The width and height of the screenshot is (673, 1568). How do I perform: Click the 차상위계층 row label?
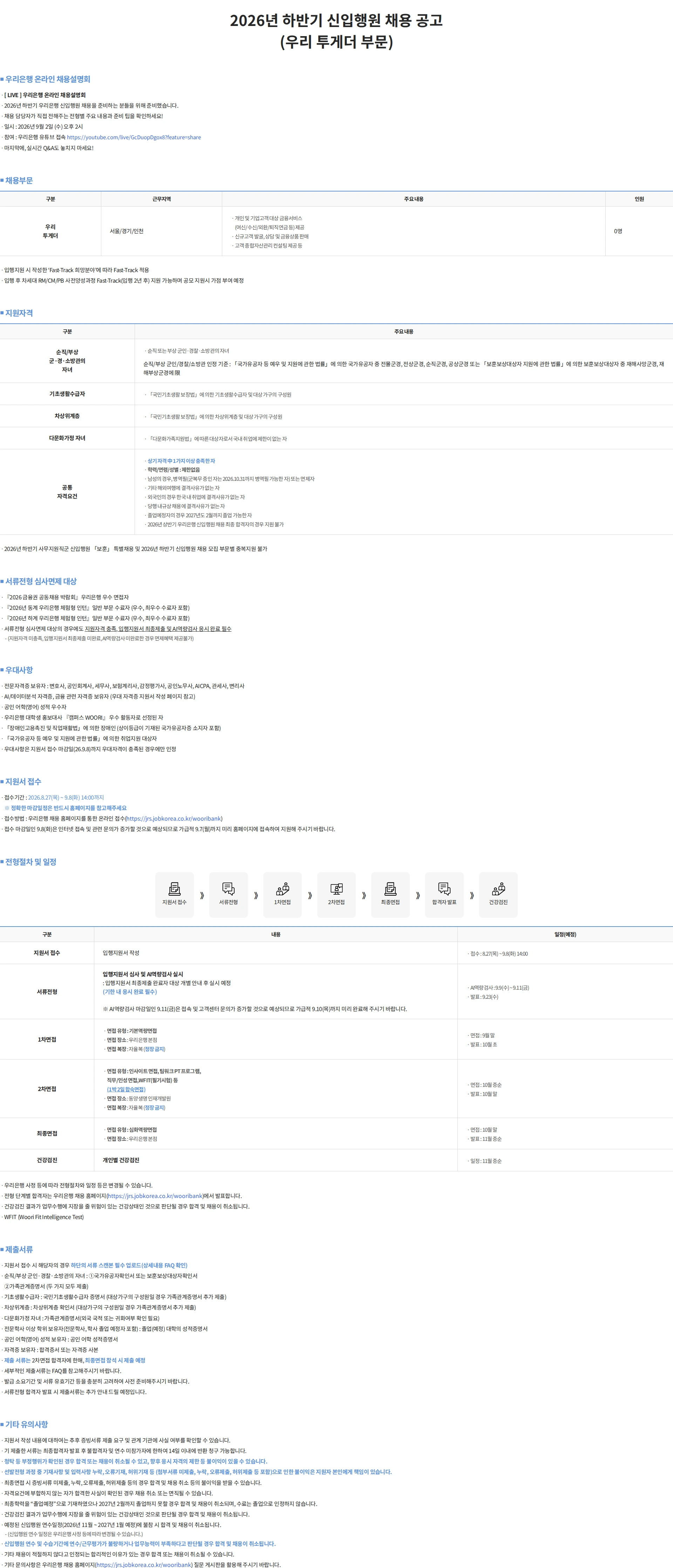point(67,416)
